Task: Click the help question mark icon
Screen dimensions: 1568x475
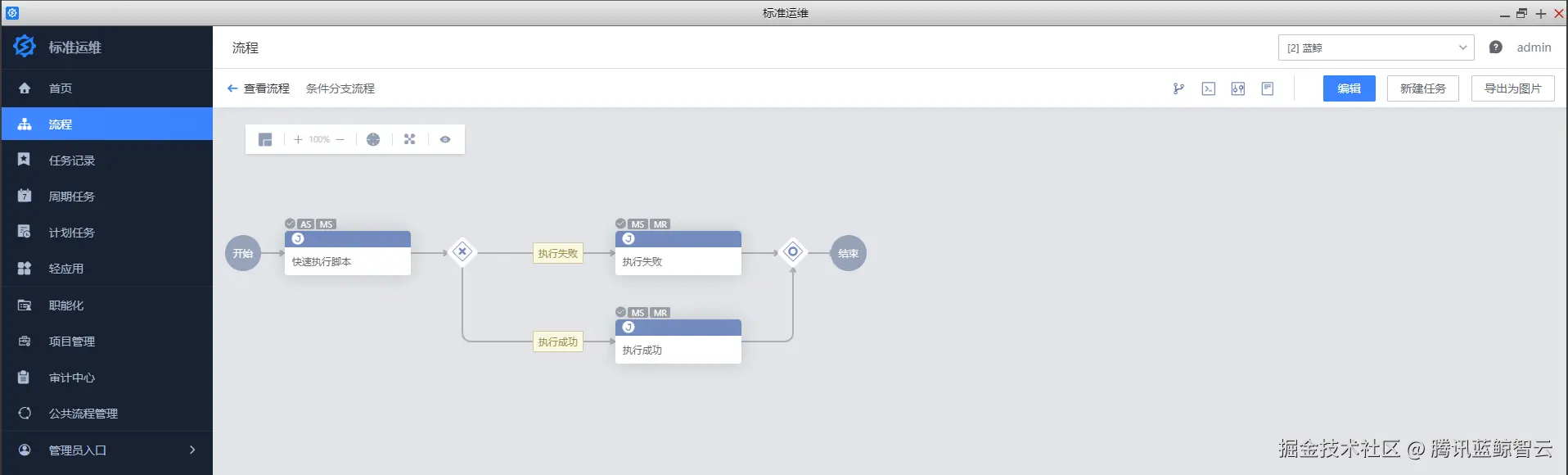Action: 1495,47
